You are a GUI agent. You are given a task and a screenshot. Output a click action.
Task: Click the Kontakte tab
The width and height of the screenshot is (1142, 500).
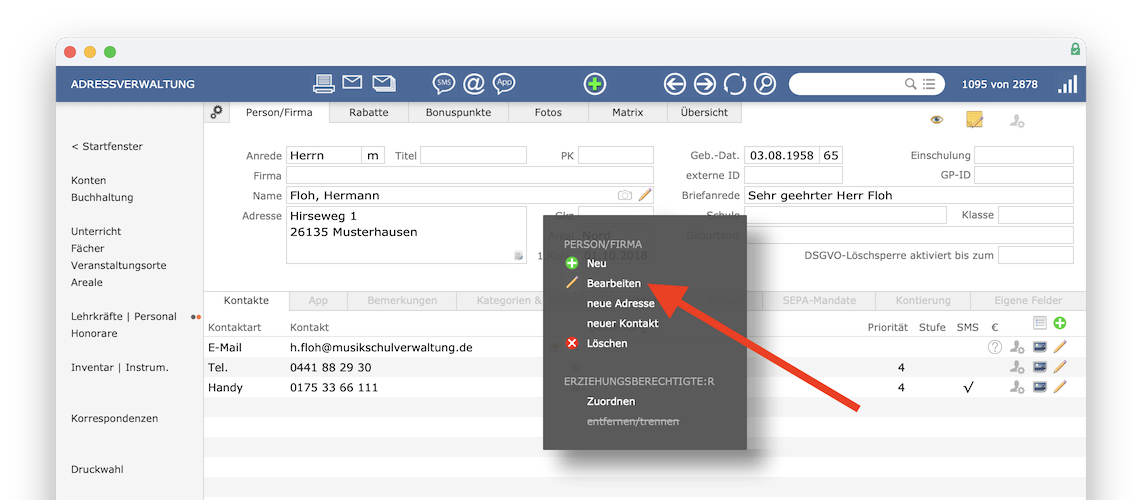[246, 301]
